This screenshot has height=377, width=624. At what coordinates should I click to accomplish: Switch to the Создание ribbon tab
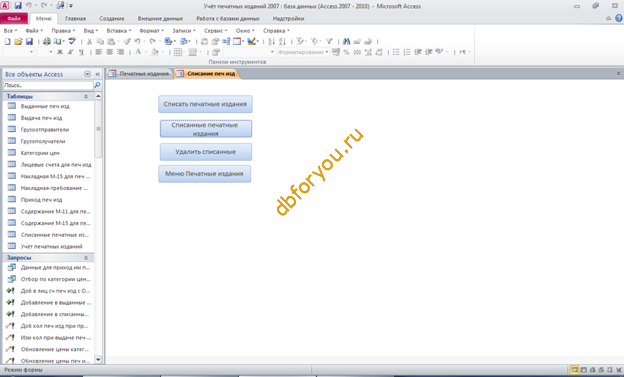[112, 19]
